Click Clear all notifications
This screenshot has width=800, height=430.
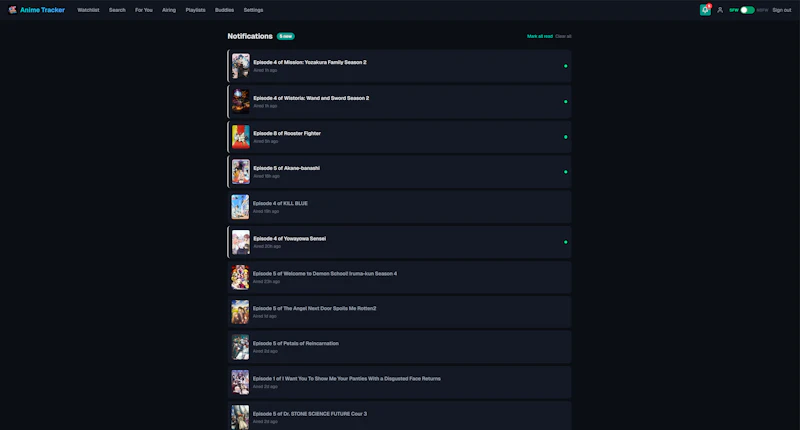coord(563,36)
